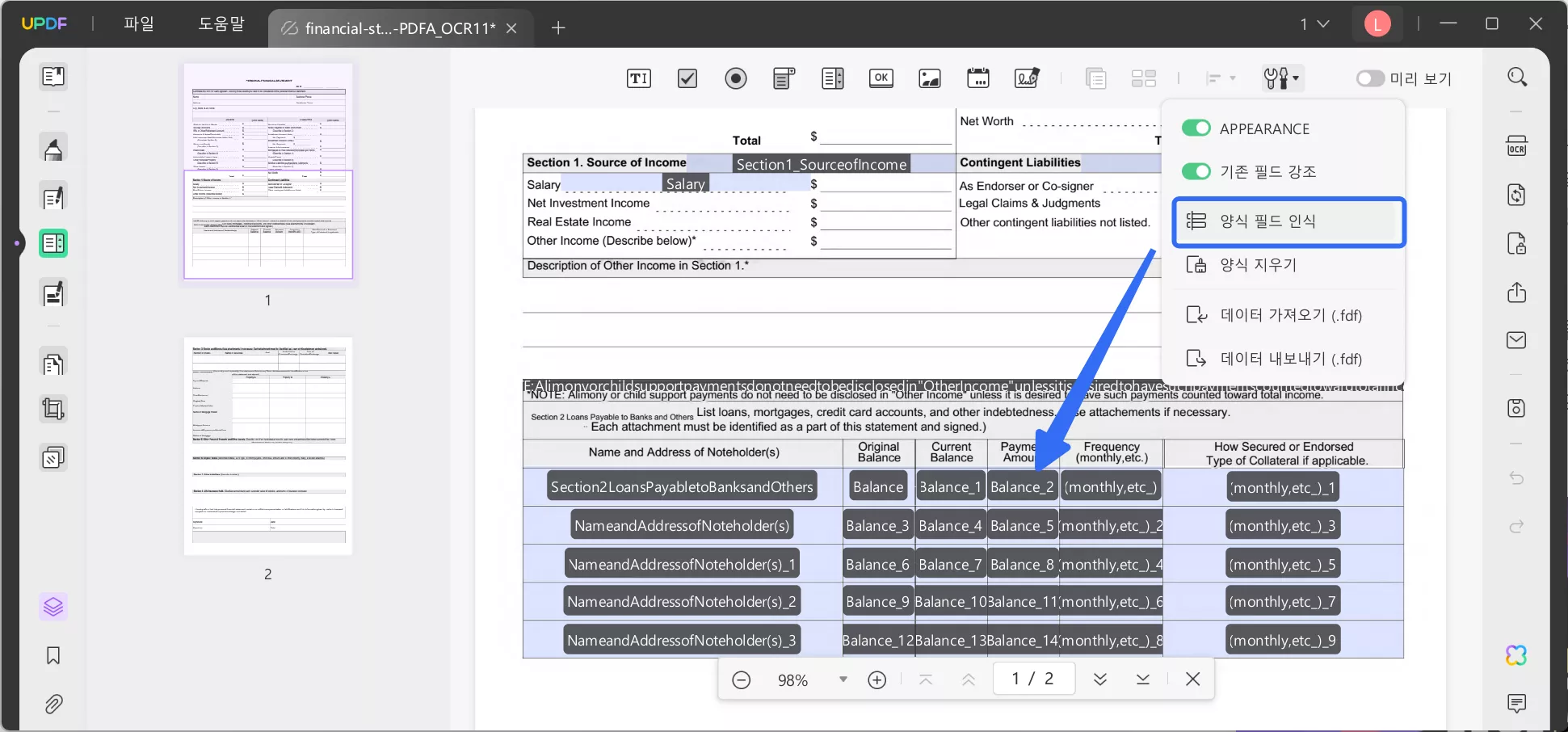The height and width of the screenshot is (732, 1568).
Task: Disable the 기존 필드 강조 toggle
Action: 1196,171
